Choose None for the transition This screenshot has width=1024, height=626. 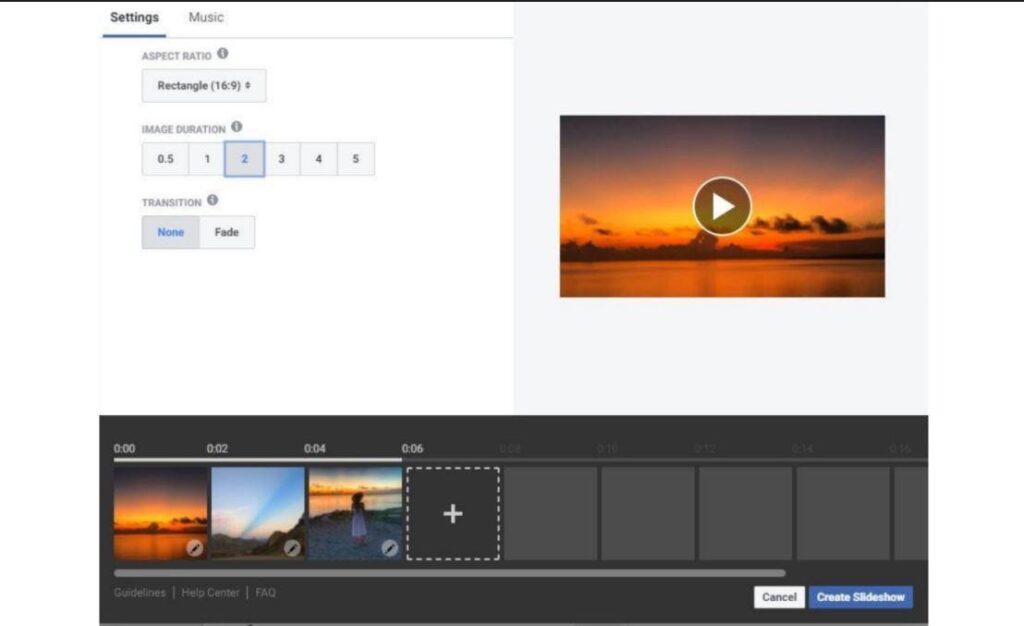[x=171, y=232]
